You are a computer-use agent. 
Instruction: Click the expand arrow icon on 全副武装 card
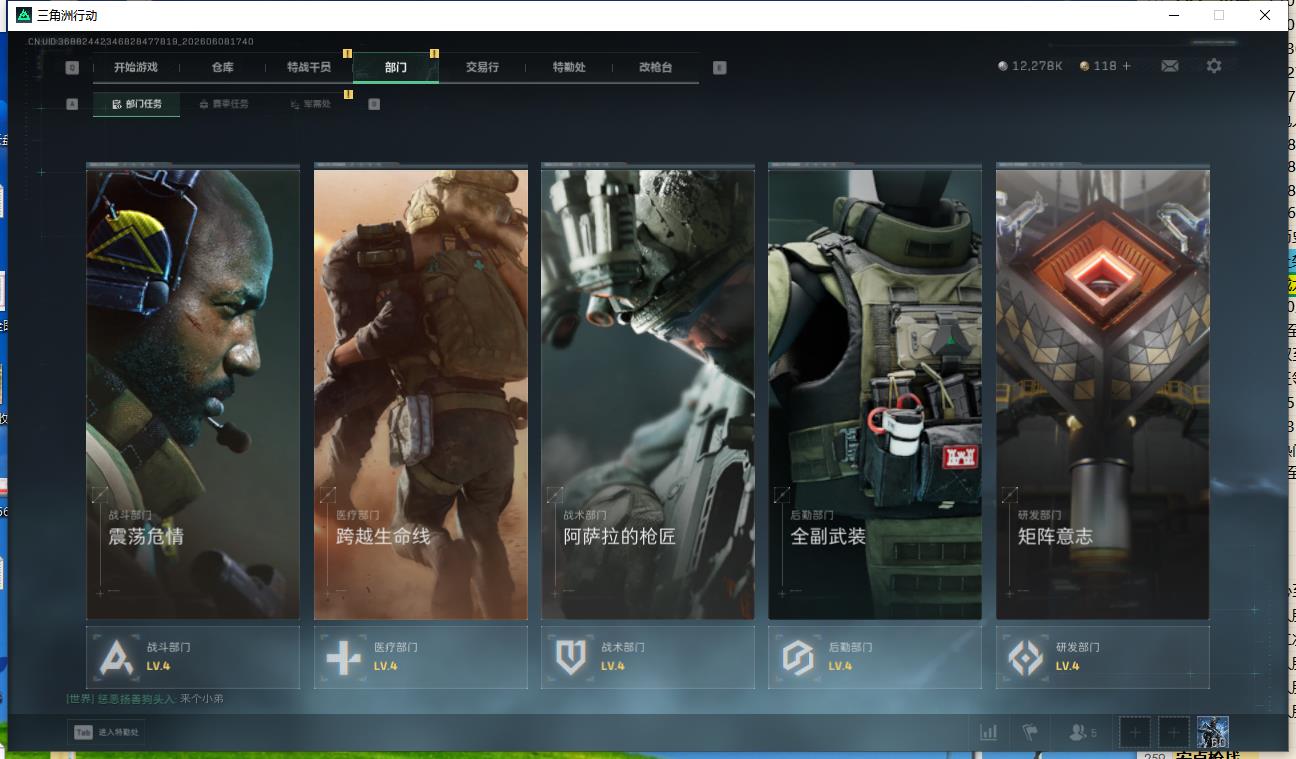[782, 494]
